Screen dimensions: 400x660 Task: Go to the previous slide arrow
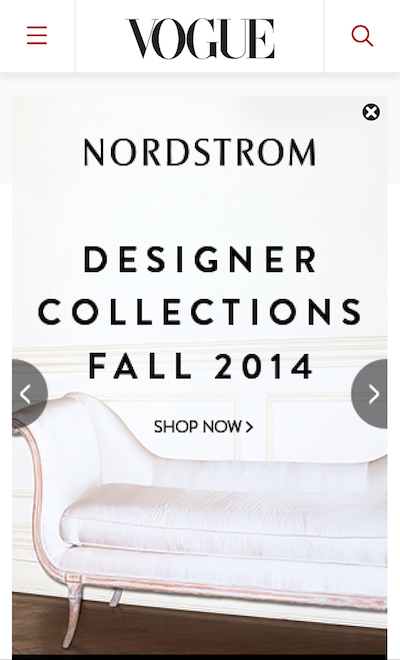pos(28,394)
